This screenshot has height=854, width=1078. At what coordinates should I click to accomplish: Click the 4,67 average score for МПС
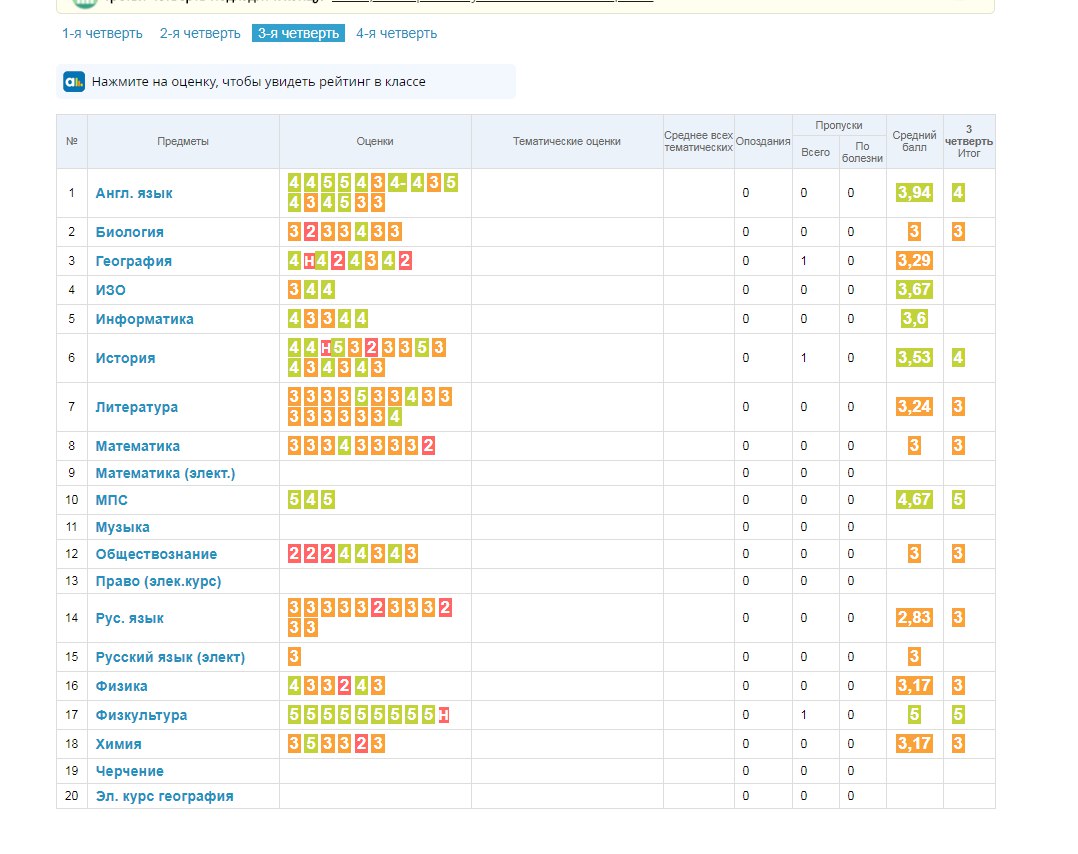click(914, 500)
